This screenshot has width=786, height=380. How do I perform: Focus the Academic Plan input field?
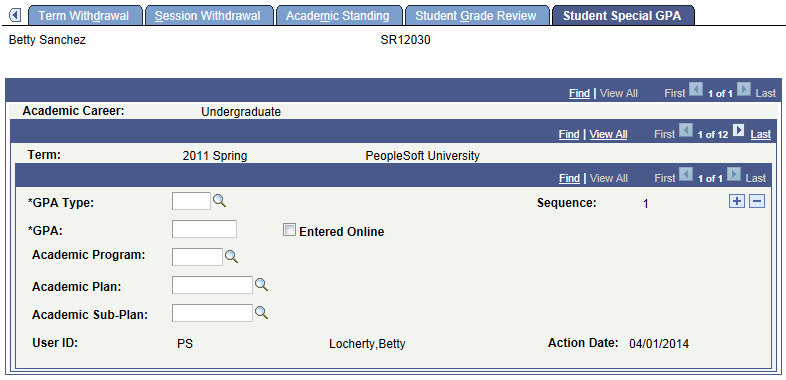212,285
